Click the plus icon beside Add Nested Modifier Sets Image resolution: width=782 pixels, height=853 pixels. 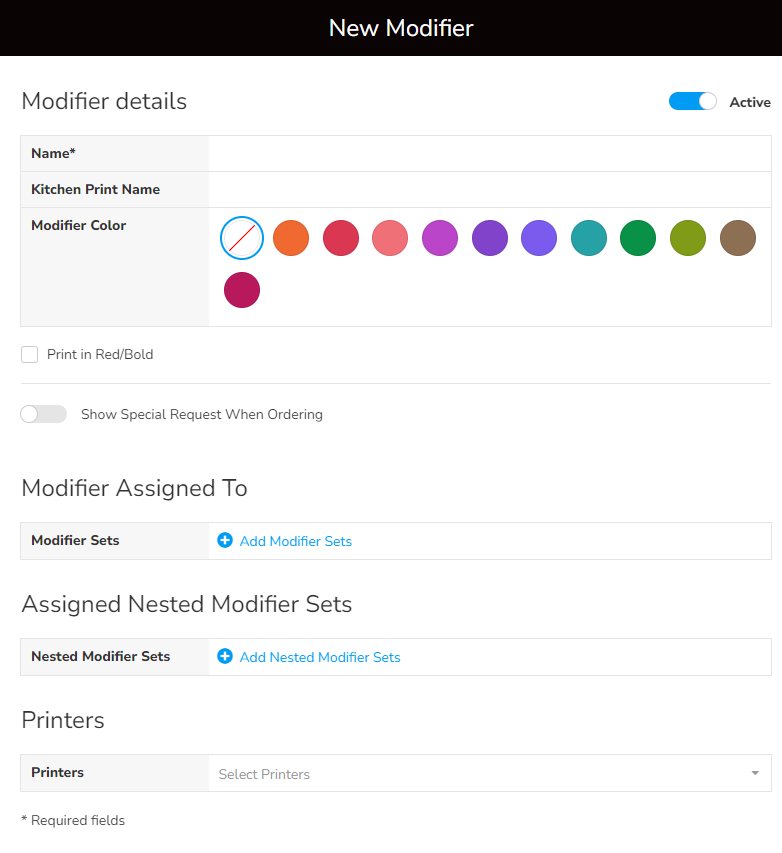click(225, 657)
